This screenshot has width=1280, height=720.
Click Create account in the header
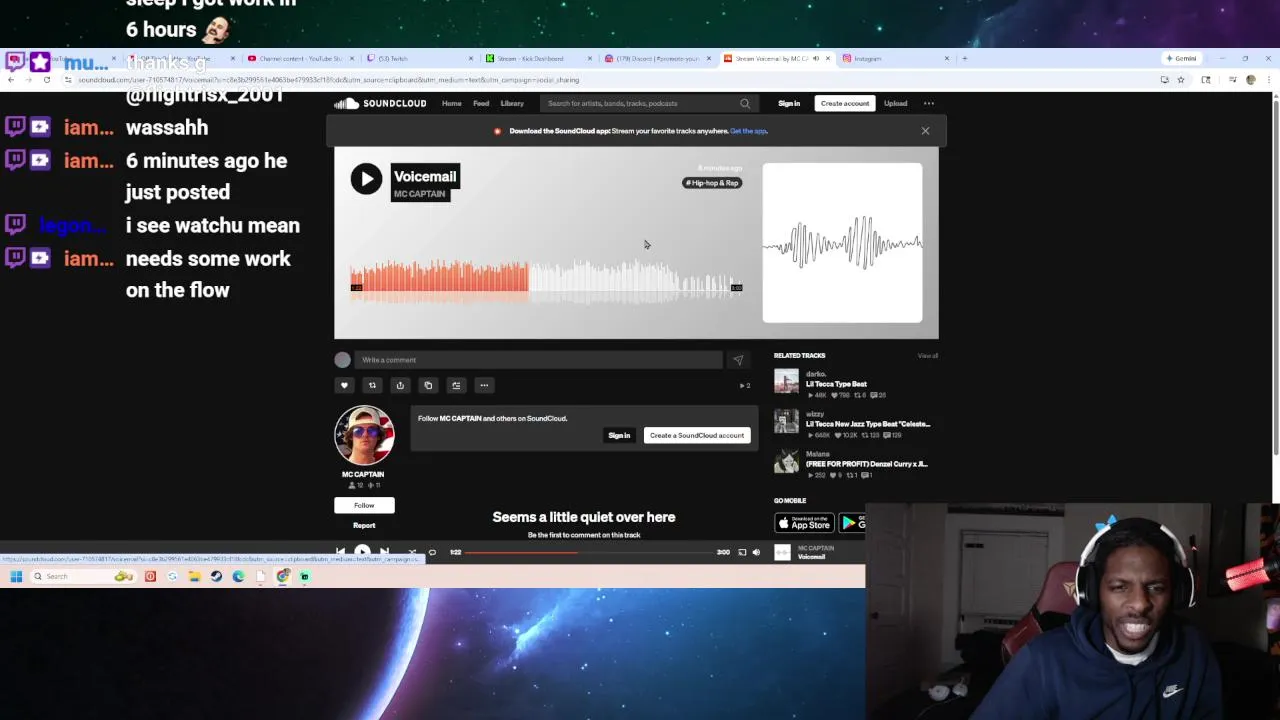(x=845, y=103)
